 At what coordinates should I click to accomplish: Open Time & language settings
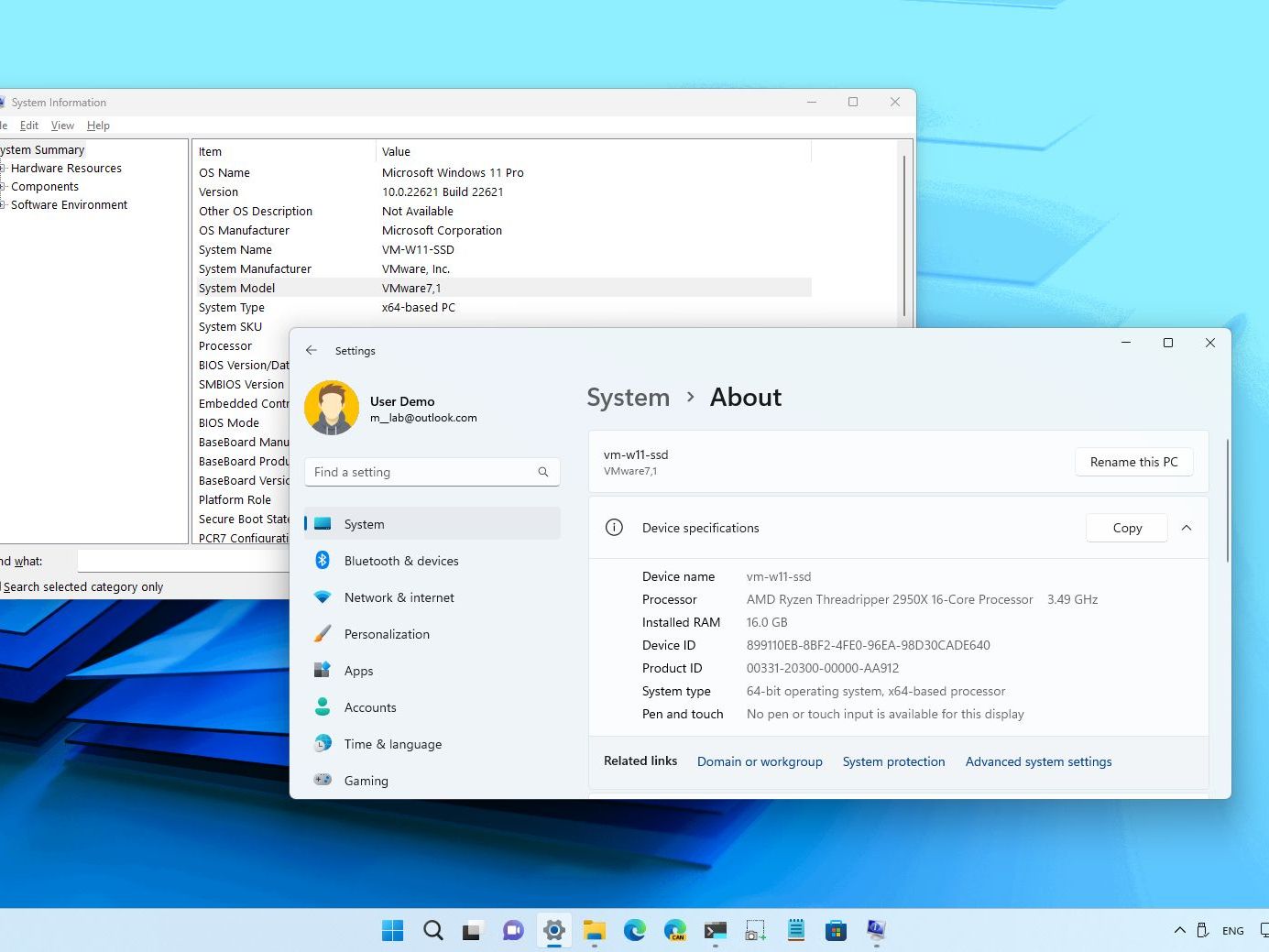392,744
